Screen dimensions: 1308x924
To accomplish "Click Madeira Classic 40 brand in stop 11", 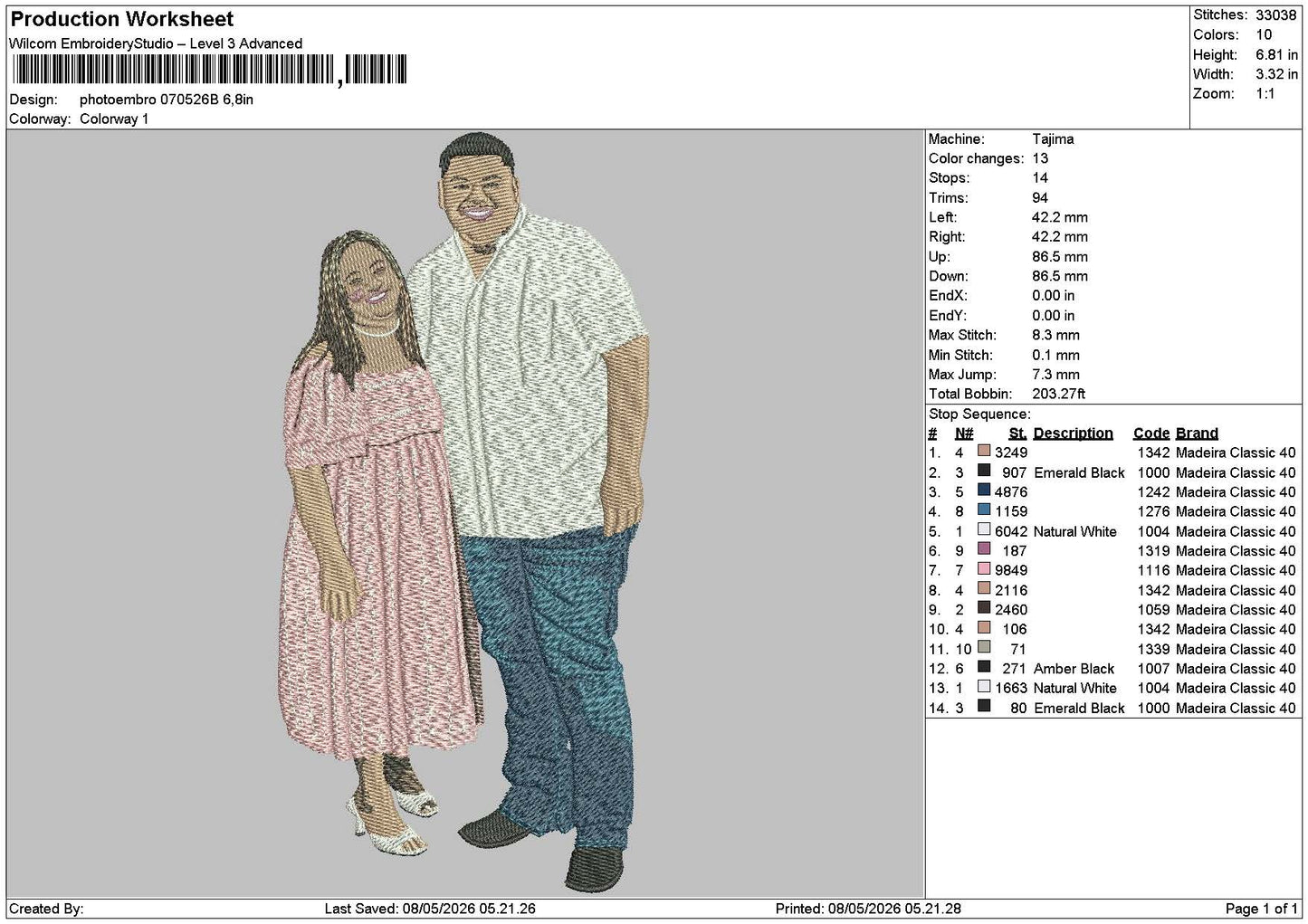I will tap(1236, 649).
